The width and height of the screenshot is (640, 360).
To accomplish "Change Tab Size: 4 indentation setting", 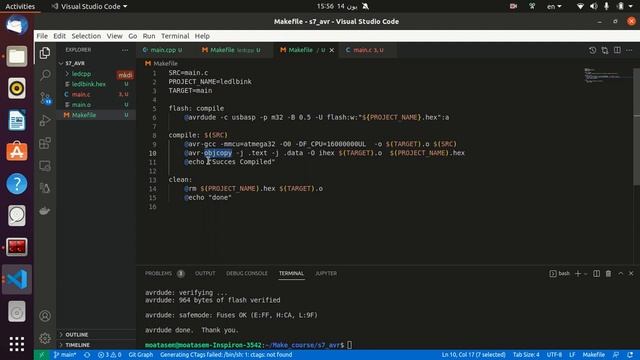I will [x=526, y=355].
